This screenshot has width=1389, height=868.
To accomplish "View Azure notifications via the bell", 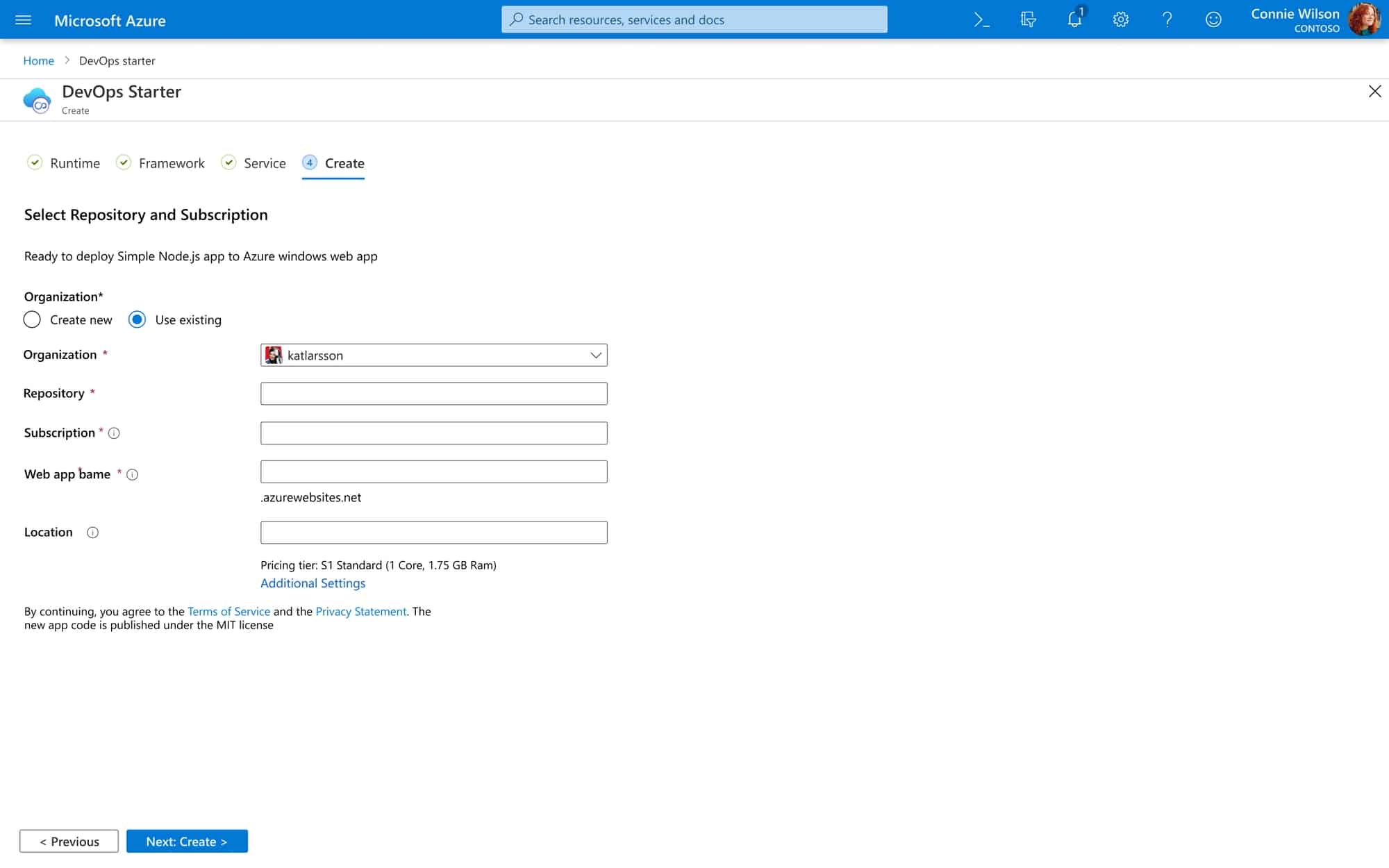I will click(x=1074, y=19).
